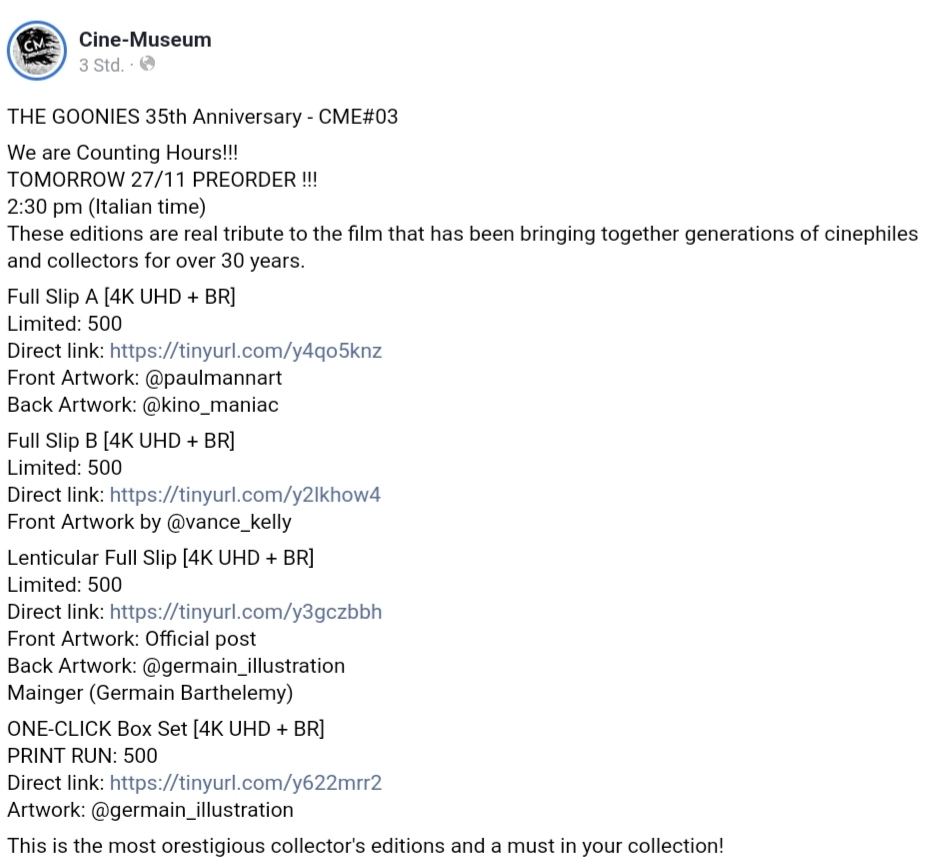Open the Full Slip B tinyurl link

click(x=245, y=495)
